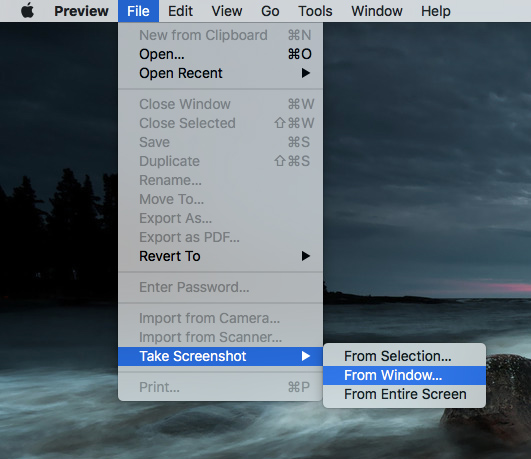531x459 pixels.
Task: Open the Apple logo menu
Action: 27,11
